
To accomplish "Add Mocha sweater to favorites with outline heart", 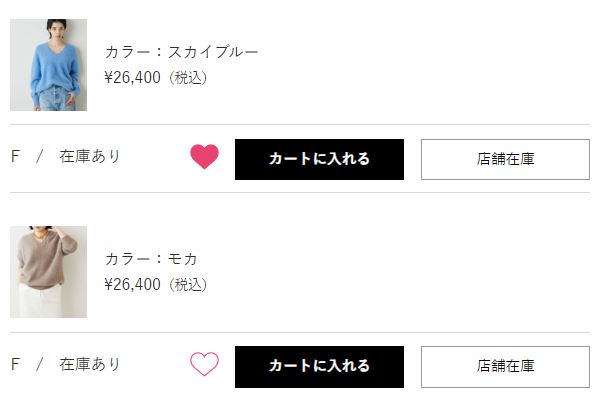I will coord(204,364).
